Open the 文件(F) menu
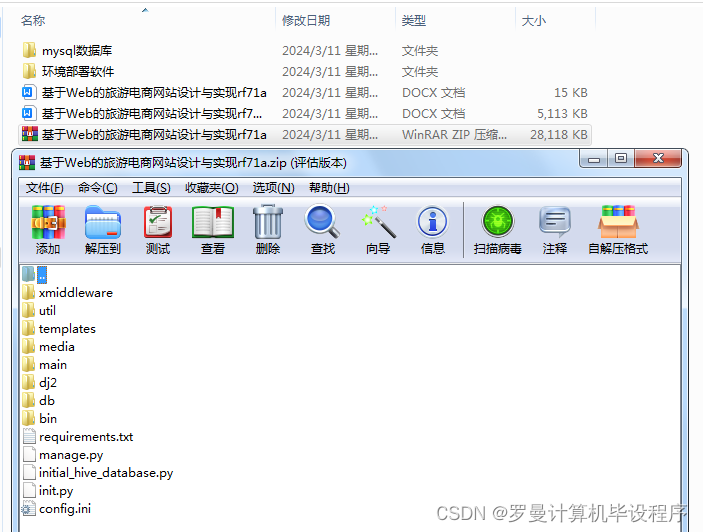 (44, 188)
